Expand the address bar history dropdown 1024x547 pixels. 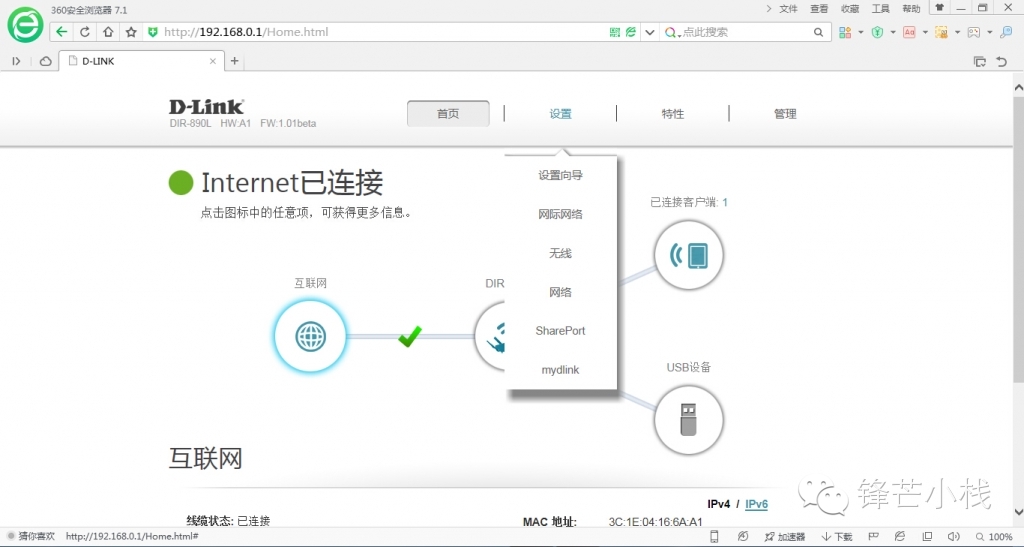tap(649, 32)
